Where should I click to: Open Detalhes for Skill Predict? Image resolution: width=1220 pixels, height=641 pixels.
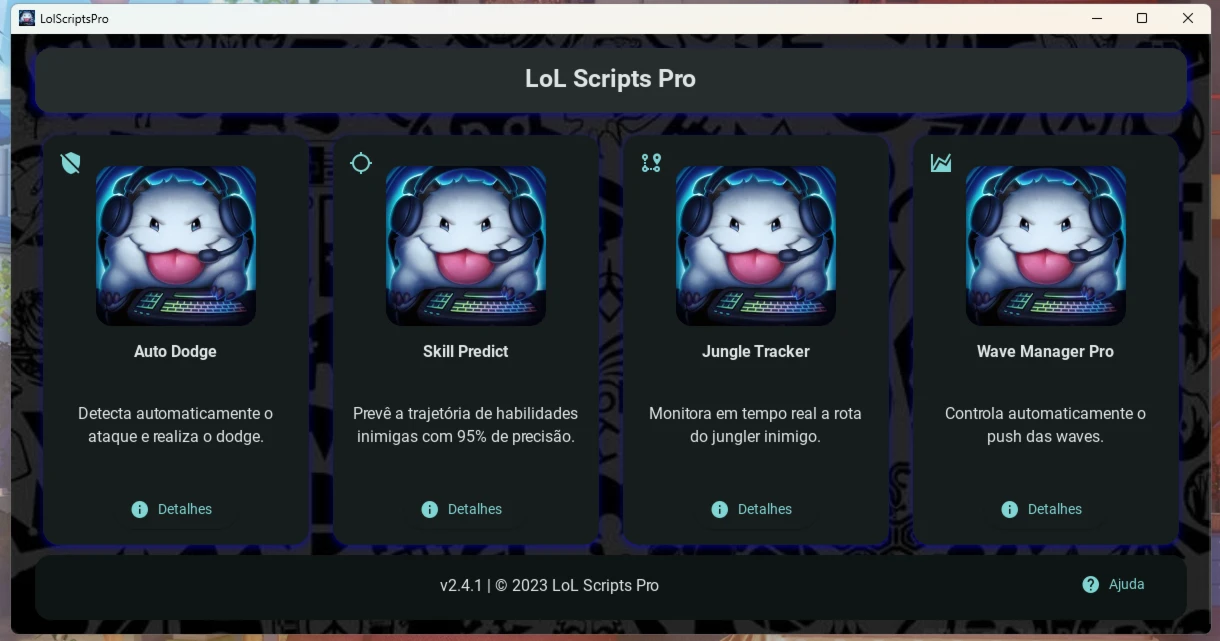(x=462, y=509)
